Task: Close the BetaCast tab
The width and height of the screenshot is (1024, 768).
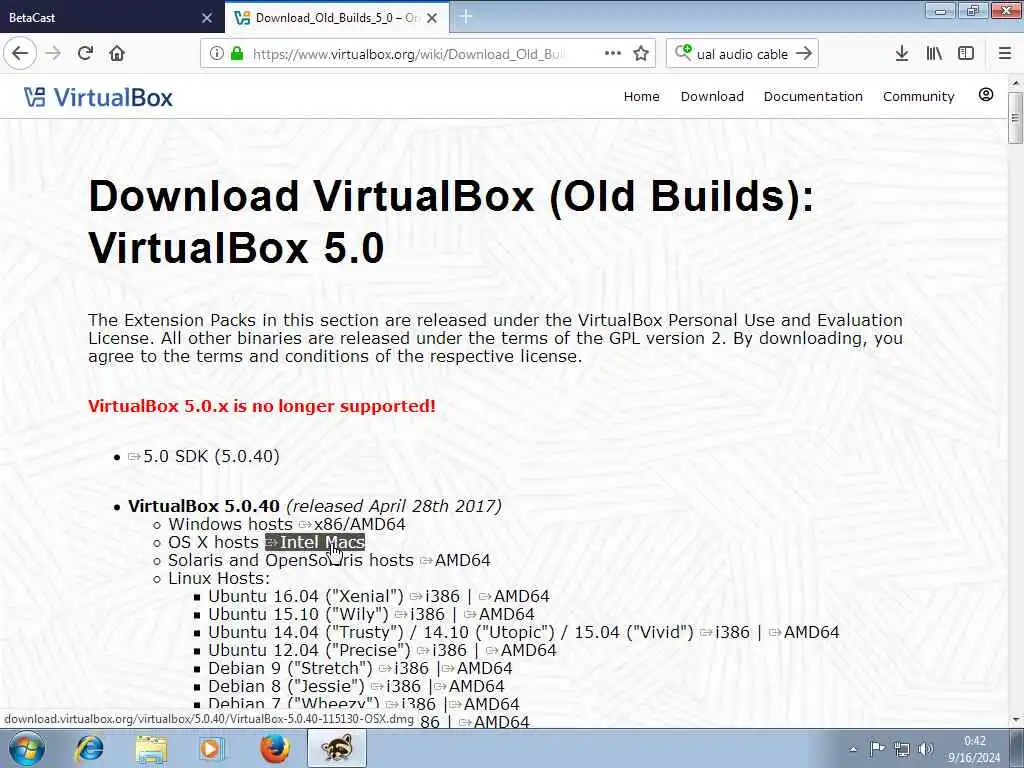Action: click(x=207, y=18)
